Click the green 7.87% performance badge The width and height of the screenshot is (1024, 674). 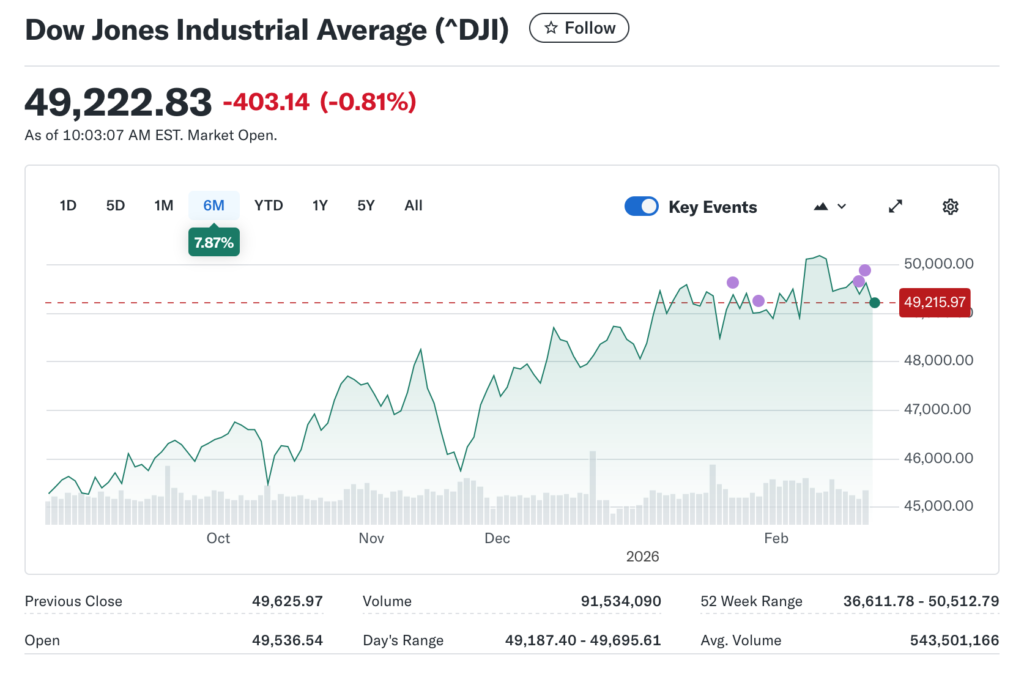click(x=213, y=241)
